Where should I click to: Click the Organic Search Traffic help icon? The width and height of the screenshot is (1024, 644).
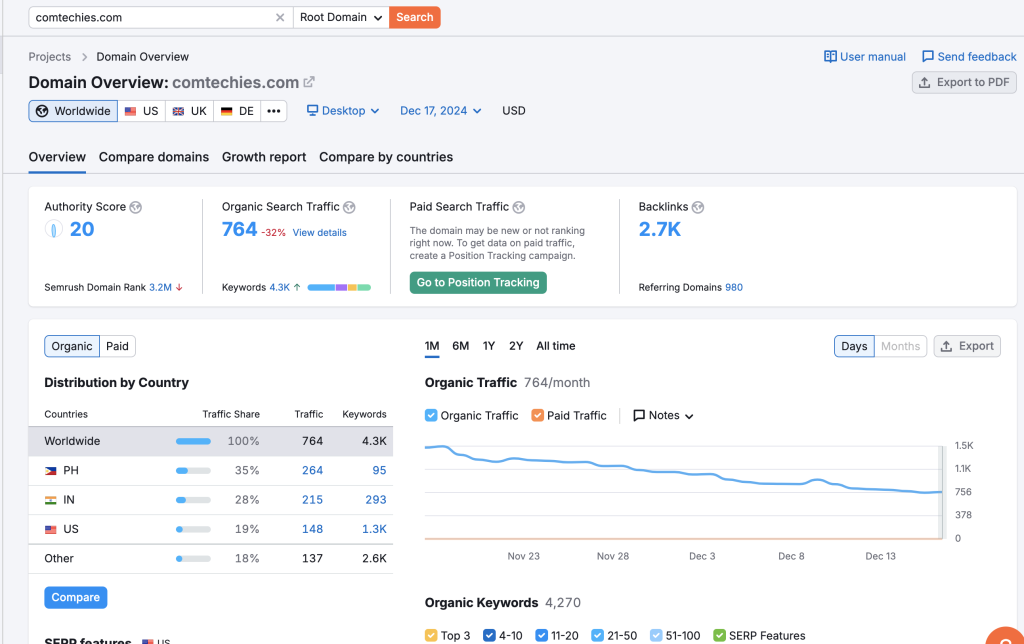(349, 207)
